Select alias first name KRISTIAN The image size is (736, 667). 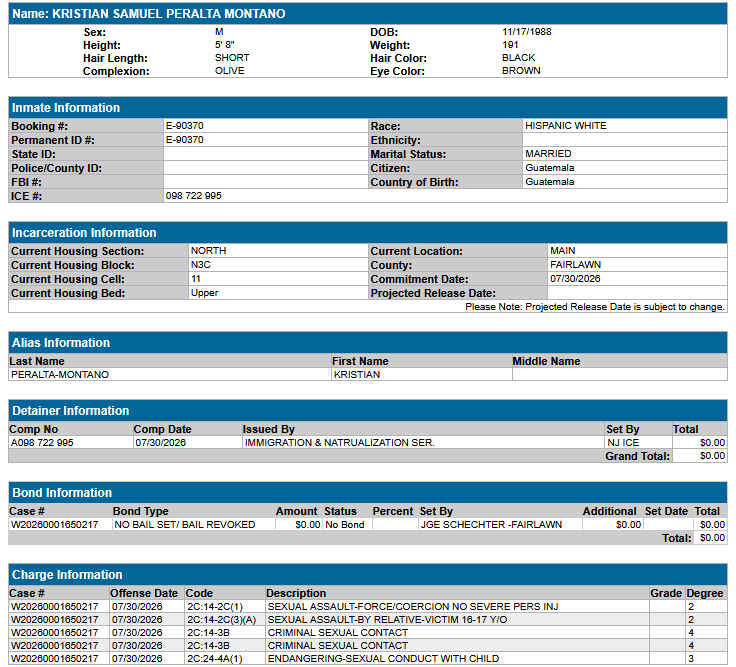tap(357, 375)
